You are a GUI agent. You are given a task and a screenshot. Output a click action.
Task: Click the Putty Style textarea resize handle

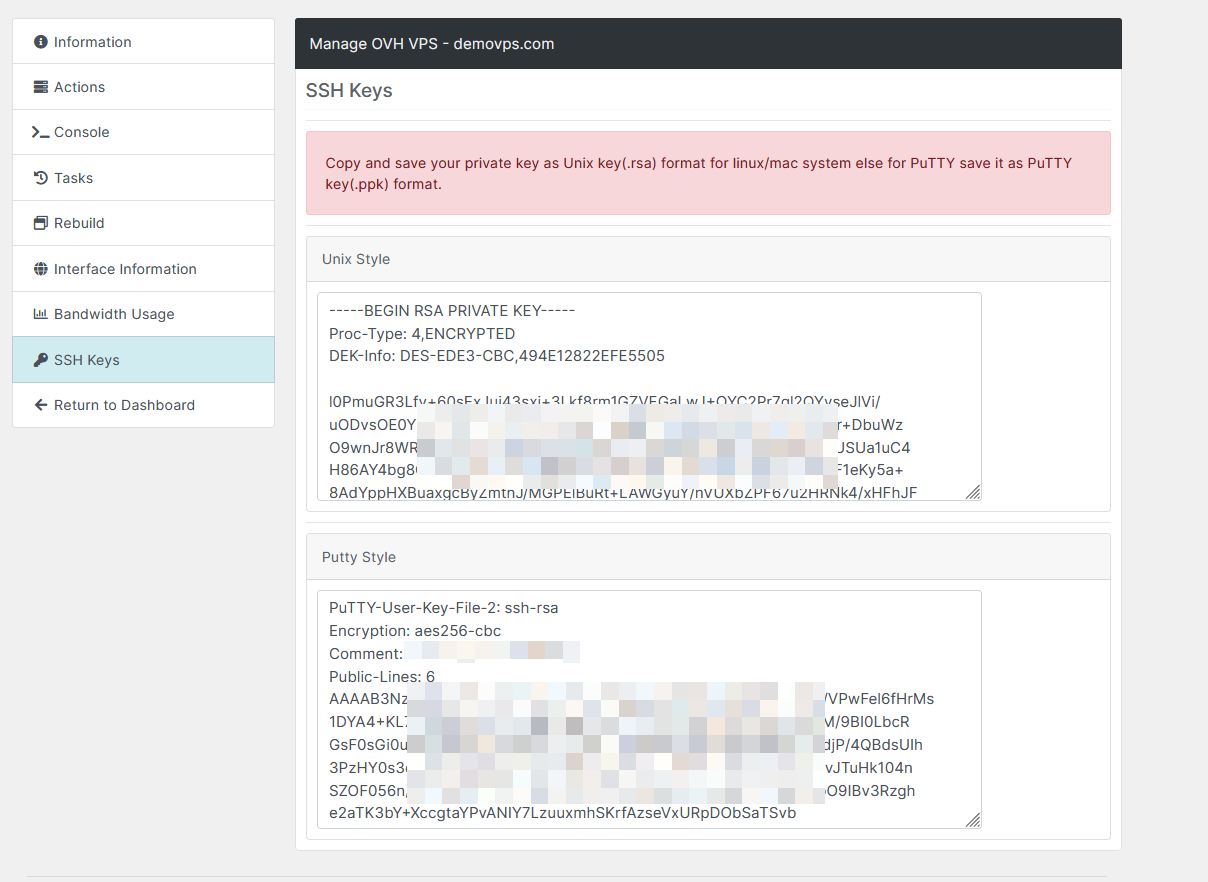click(973, 820)
